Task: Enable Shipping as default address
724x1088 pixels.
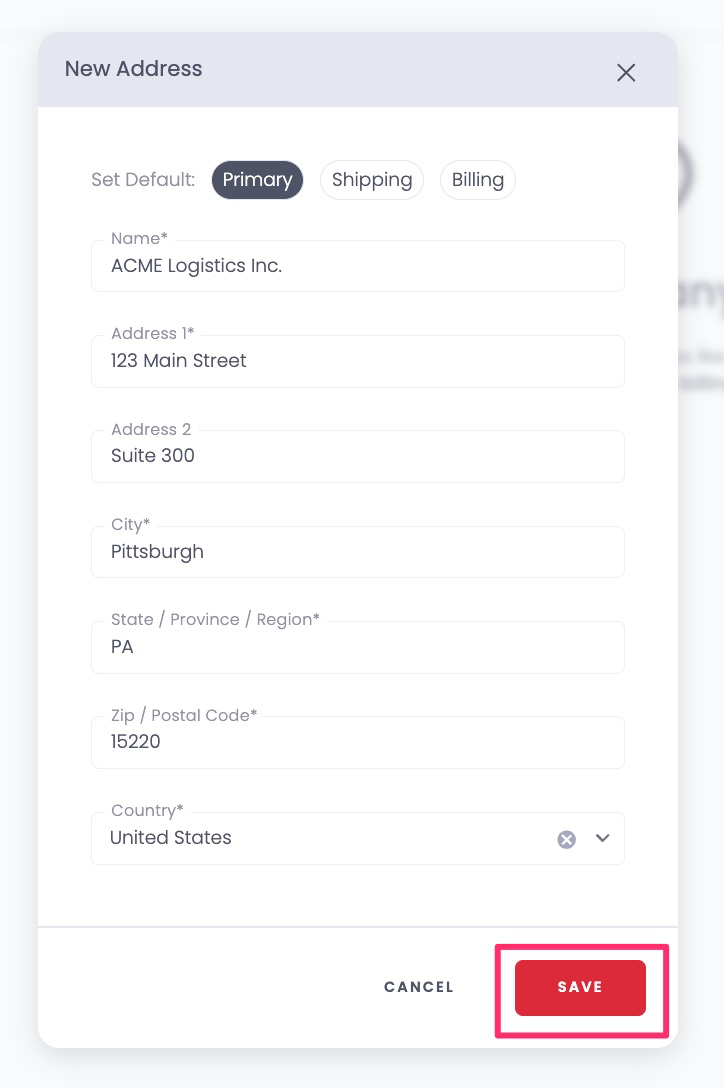Action: (372, 180)
